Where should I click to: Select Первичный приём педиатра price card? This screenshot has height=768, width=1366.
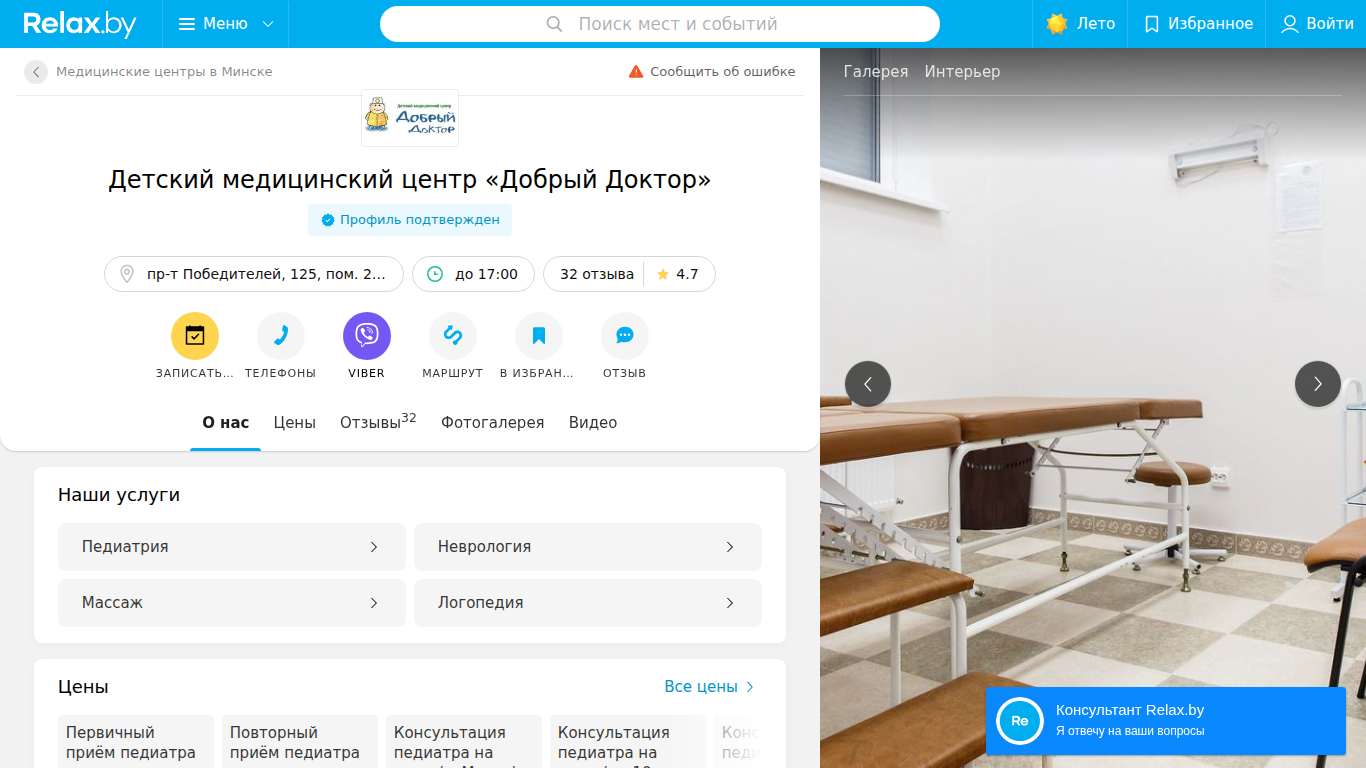coord(136,742)
